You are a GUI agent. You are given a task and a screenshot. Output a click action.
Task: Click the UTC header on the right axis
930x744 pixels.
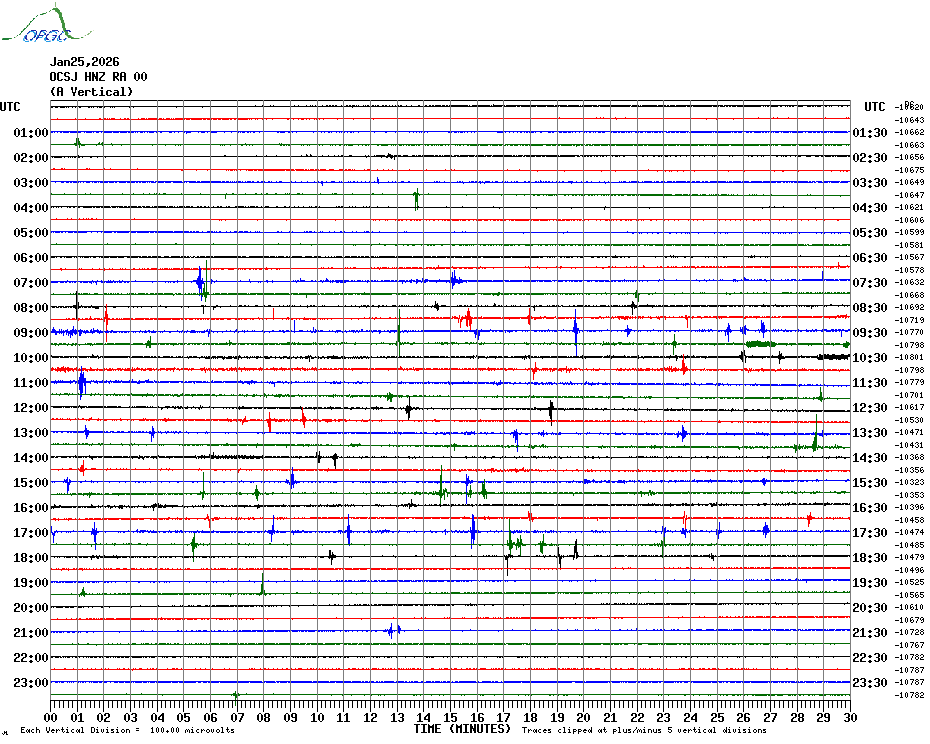pyautogui.click(x=875, y=107)
